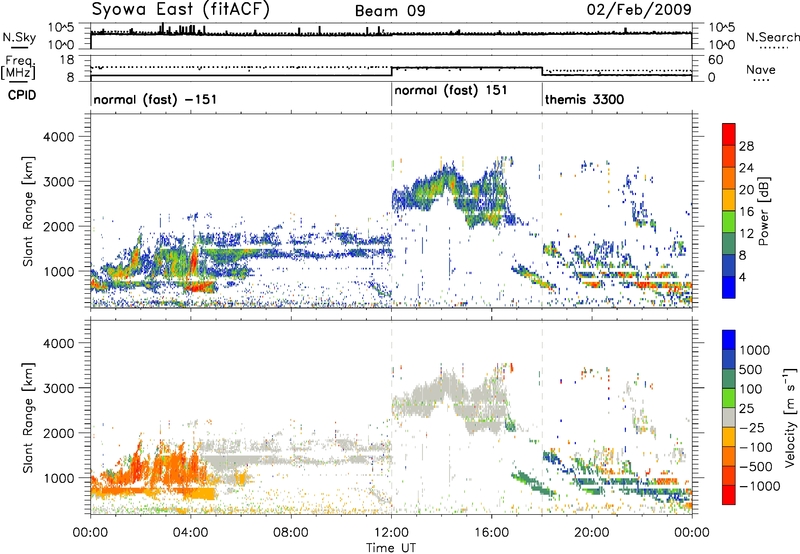Pick the gray velocity segment between 25 and -25

pyautogui.click(x=729, y=418)
